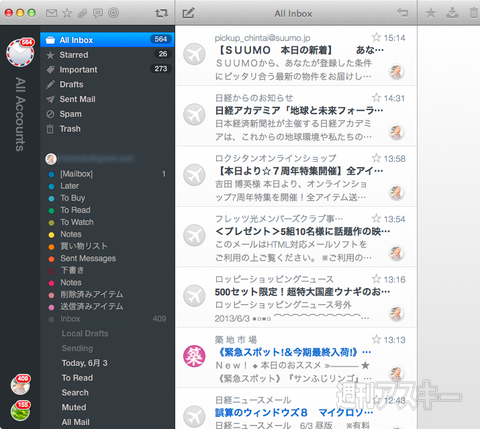Viewport: 480px width, 429px height.
Task: Toggle star on the 14:31 日経アカデミア message
Action: [376, 98]
